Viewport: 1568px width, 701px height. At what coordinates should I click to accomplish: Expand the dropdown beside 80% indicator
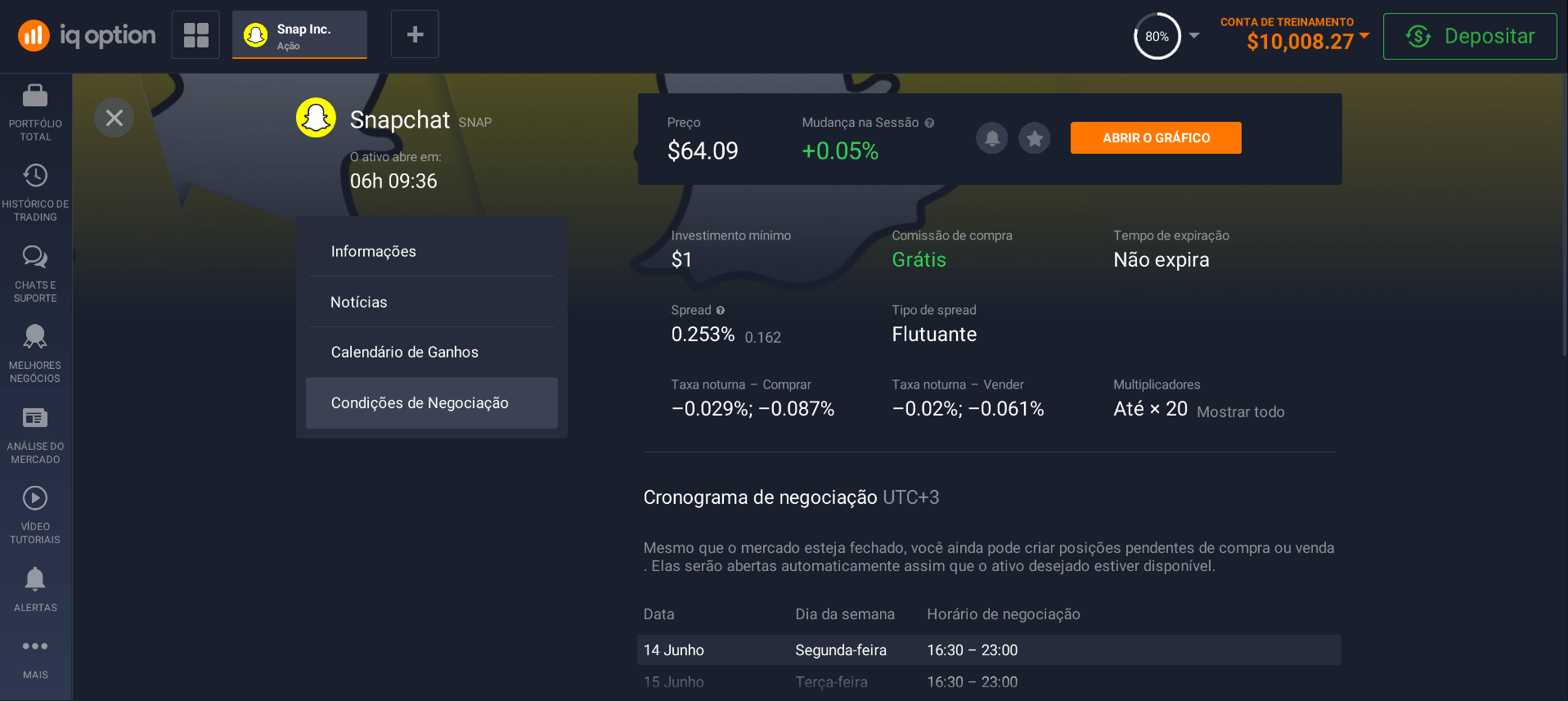coord(1194,36)
